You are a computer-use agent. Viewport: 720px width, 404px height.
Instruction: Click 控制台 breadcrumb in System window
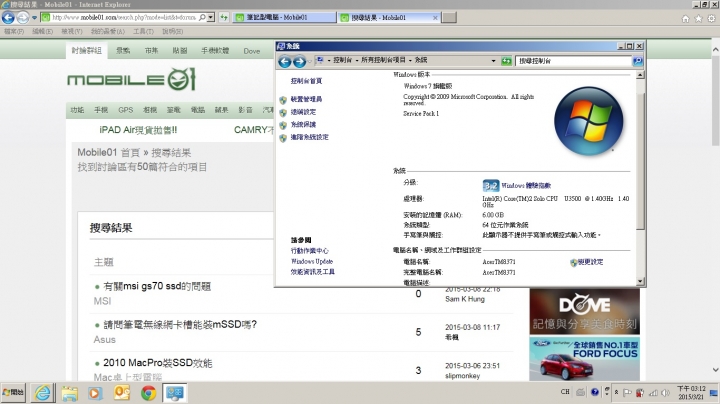342,60
